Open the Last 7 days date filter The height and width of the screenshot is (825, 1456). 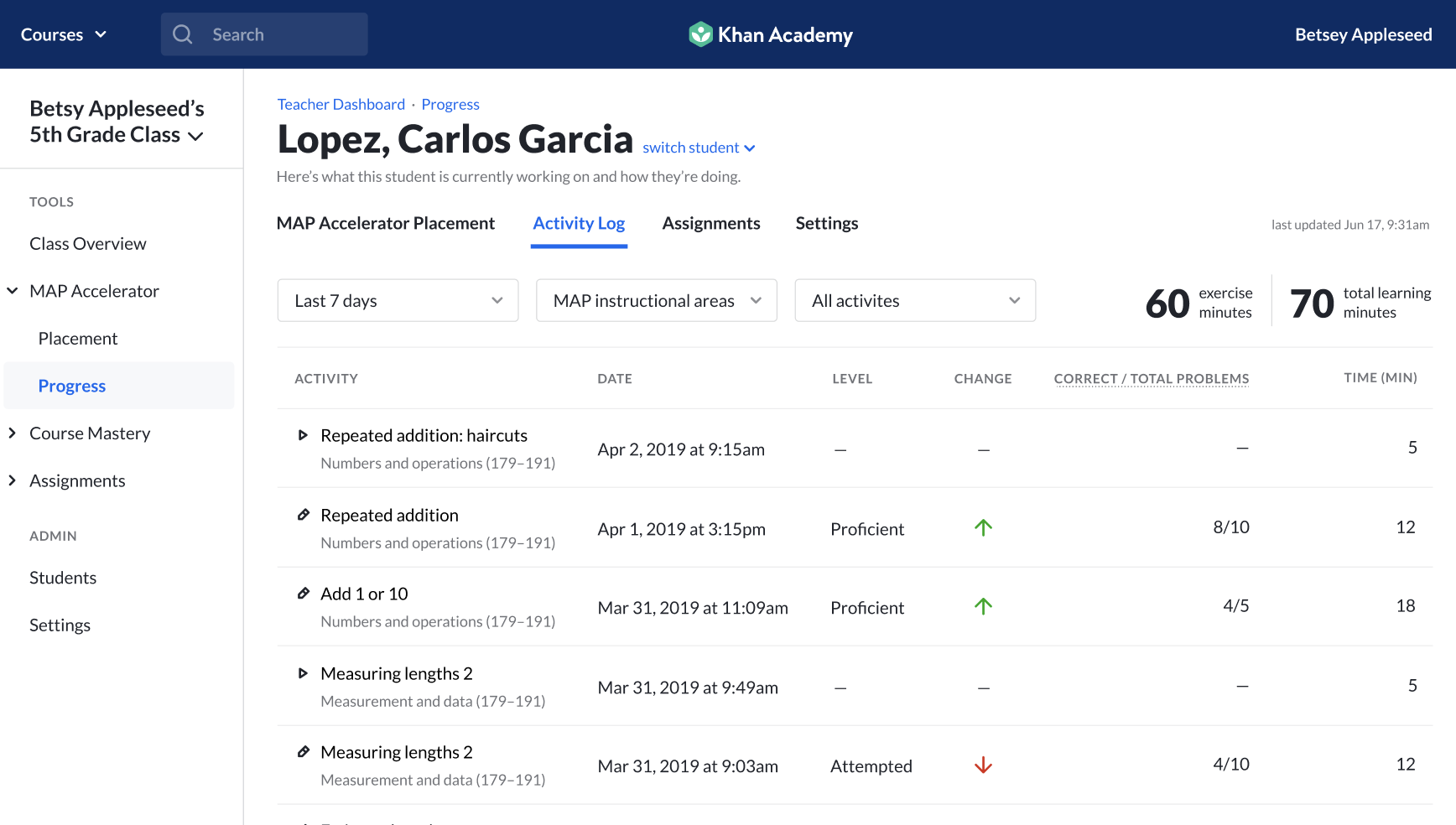tap(398, 300)
